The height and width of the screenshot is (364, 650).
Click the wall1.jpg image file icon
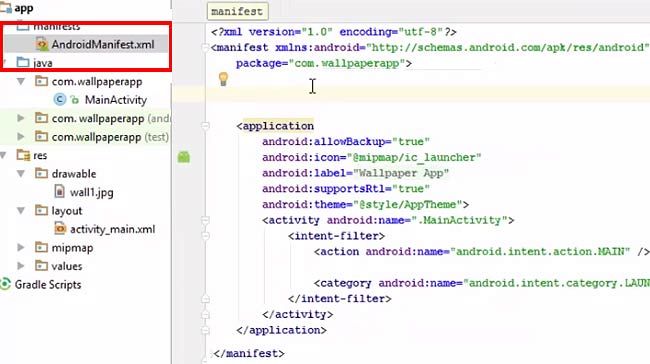point(59,192)
